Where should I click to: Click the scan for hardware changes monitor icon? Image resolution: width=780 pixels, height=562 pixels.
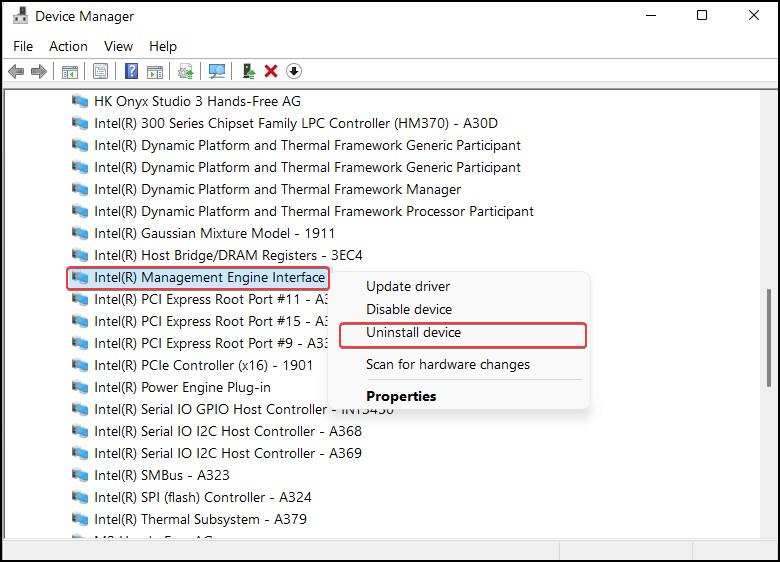[x=217, y=72]
